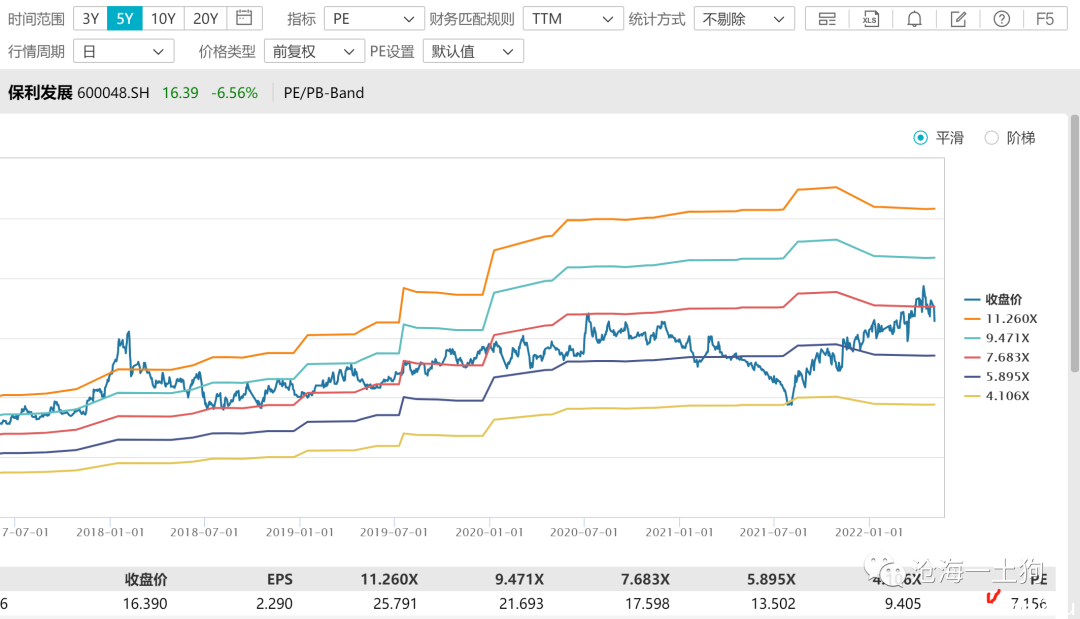Click the 2018-01-01 axis date label
This screenshot has height=619, width=1080.
coord(110,532)
